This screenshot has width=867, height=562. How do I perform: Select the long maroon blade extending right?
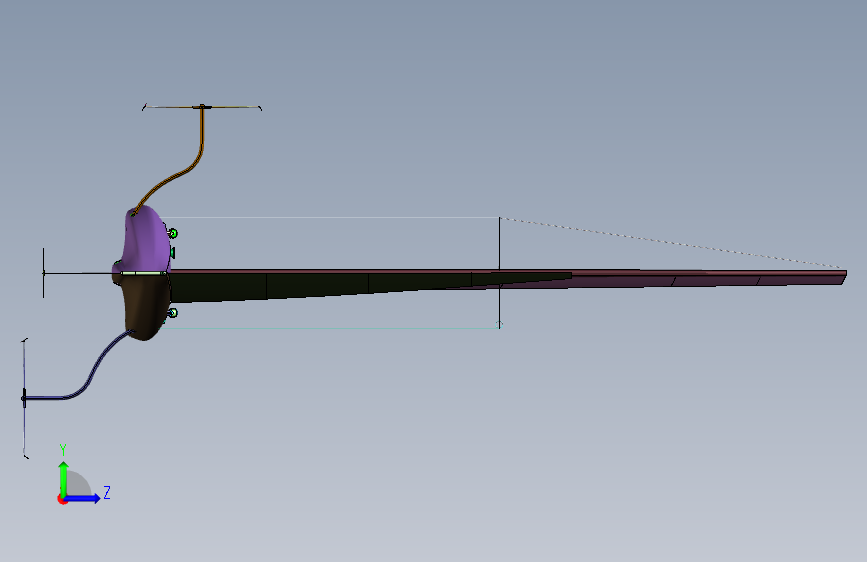[708, 277]
